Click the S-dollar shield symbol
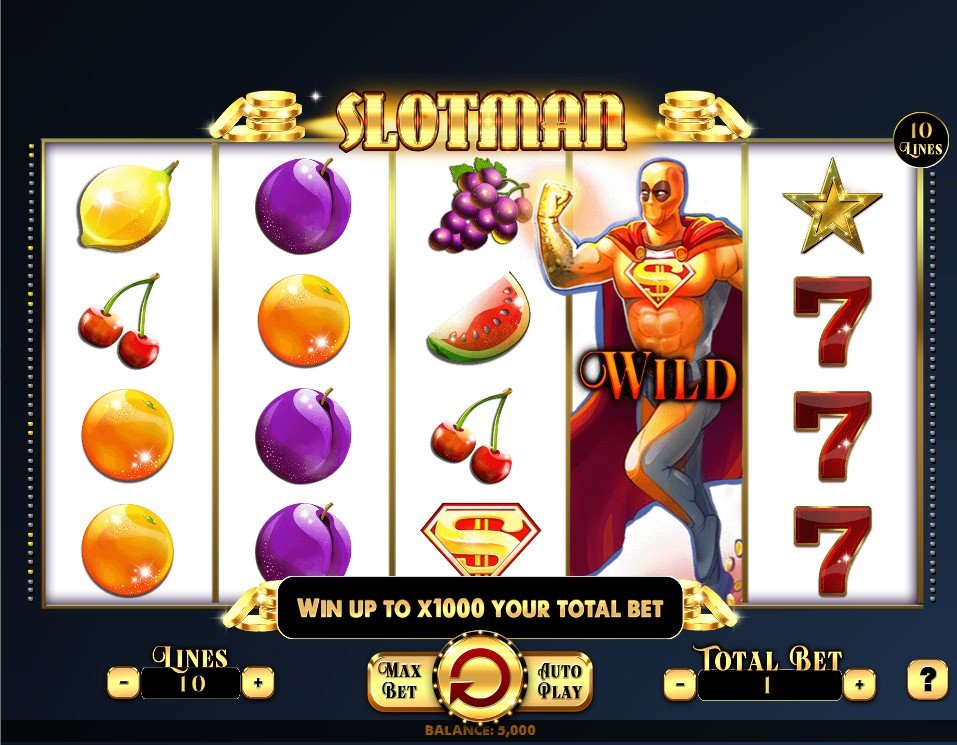This screenshot has width=957, height=745. click(x=480, y=539)
